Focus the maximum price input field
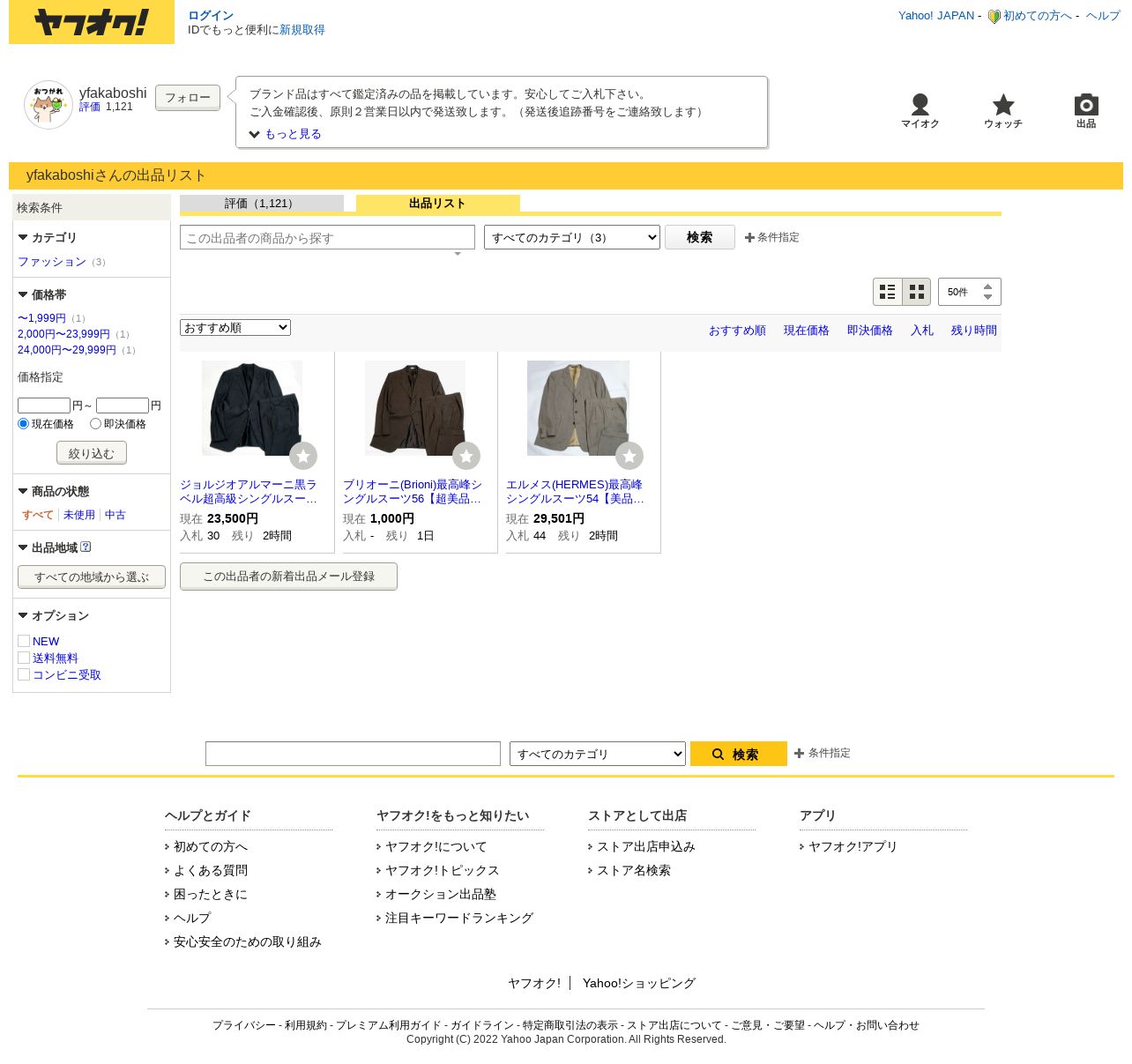The height and width of the screenshot is (1064, 1132). (x=123, y=406)
